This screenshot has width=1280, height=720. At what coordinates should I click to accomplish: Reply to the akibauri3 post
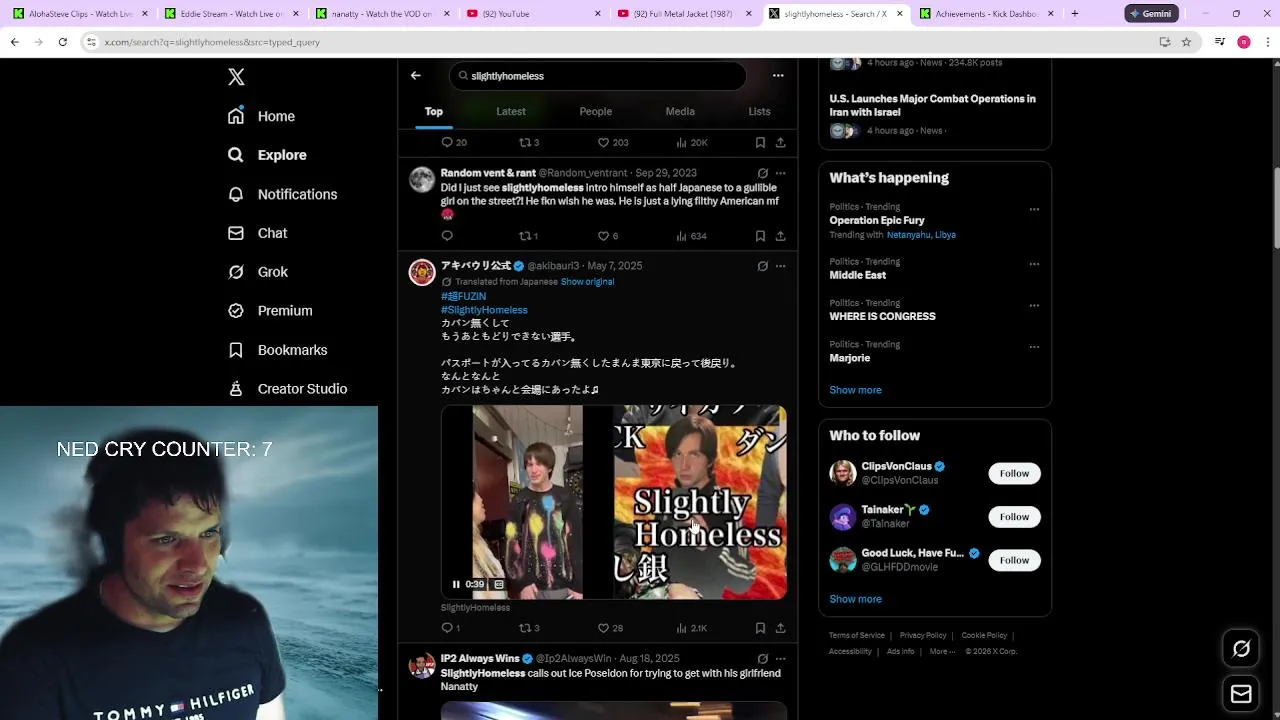pos(450,628)
